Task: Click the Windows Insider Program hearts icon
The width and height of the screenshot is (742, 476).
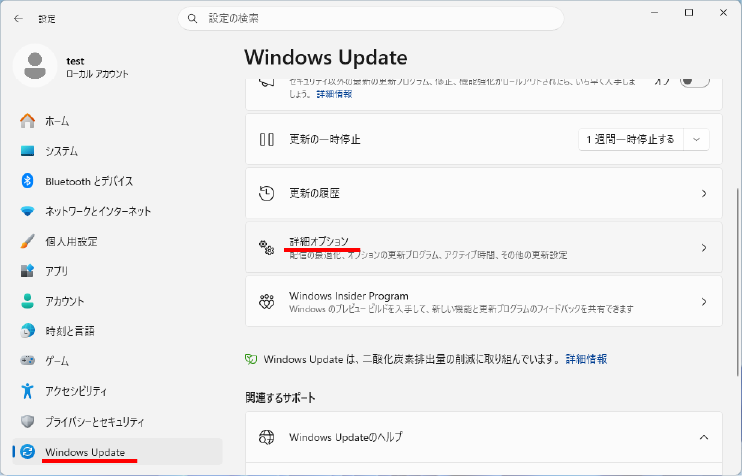Action: point(267,301)
